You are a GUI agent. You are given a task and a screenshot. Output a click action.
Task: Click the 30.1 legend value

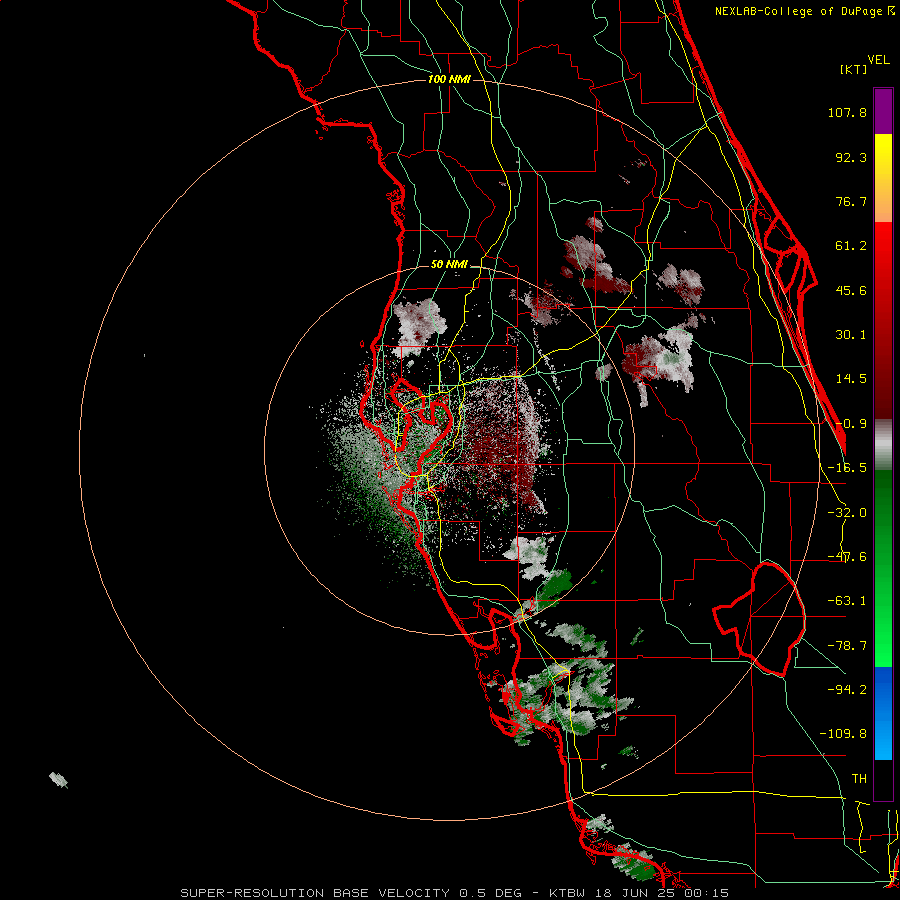[851, 335]
